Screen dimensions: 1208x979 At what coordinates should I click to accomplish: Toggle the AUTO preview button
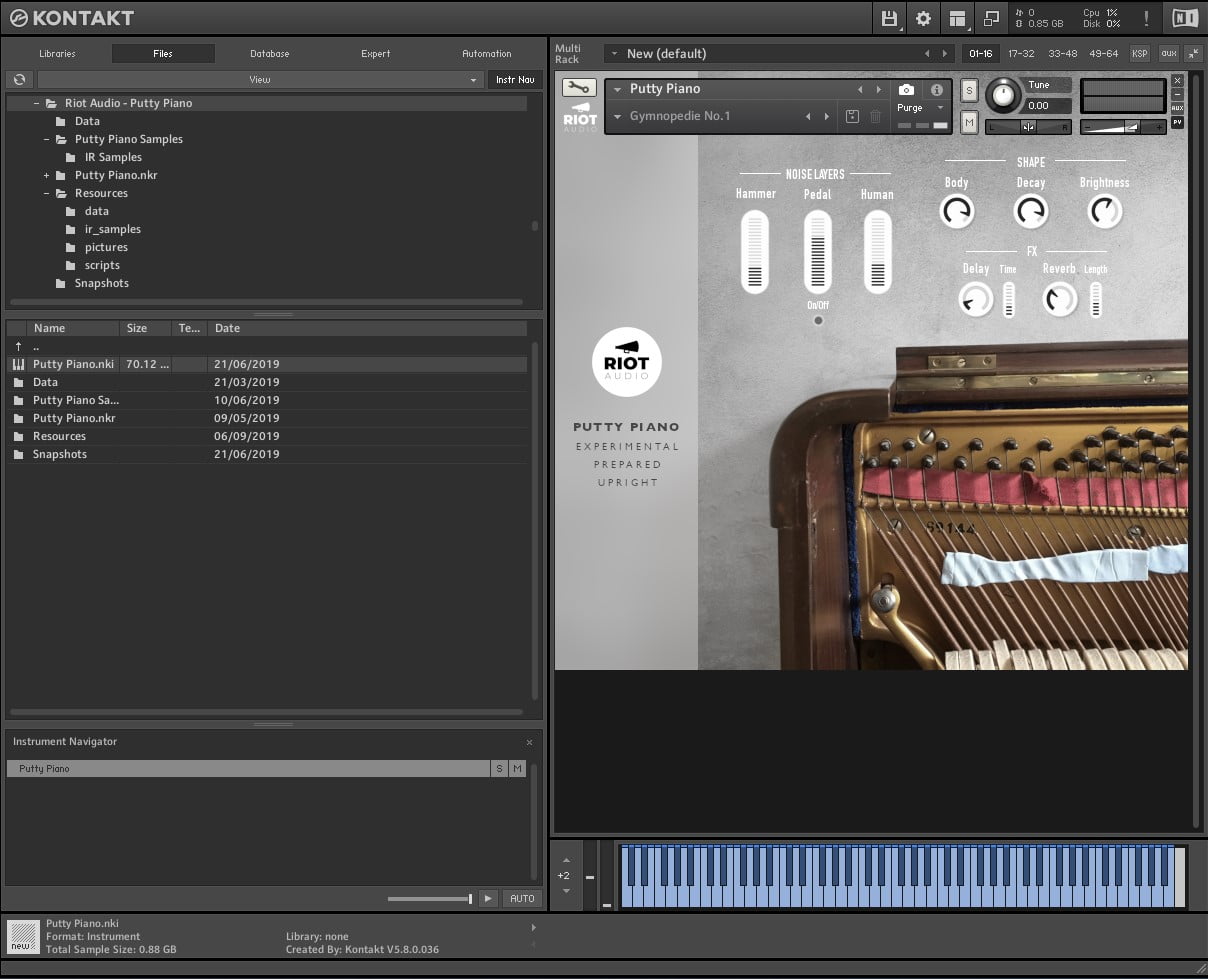coord(522,899)
